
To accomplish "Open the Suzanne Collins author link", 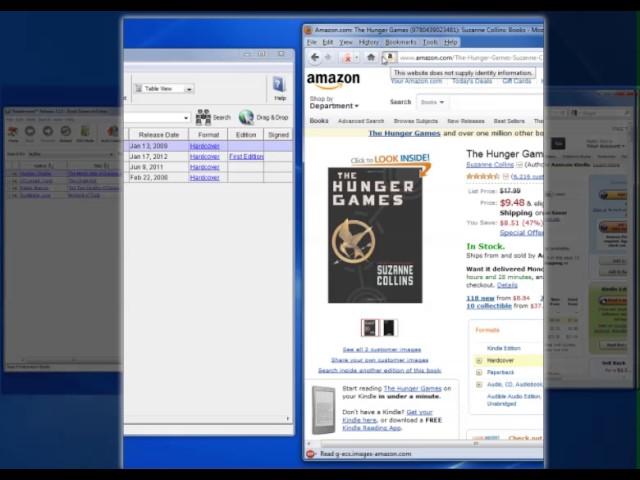I will (490, 165).
